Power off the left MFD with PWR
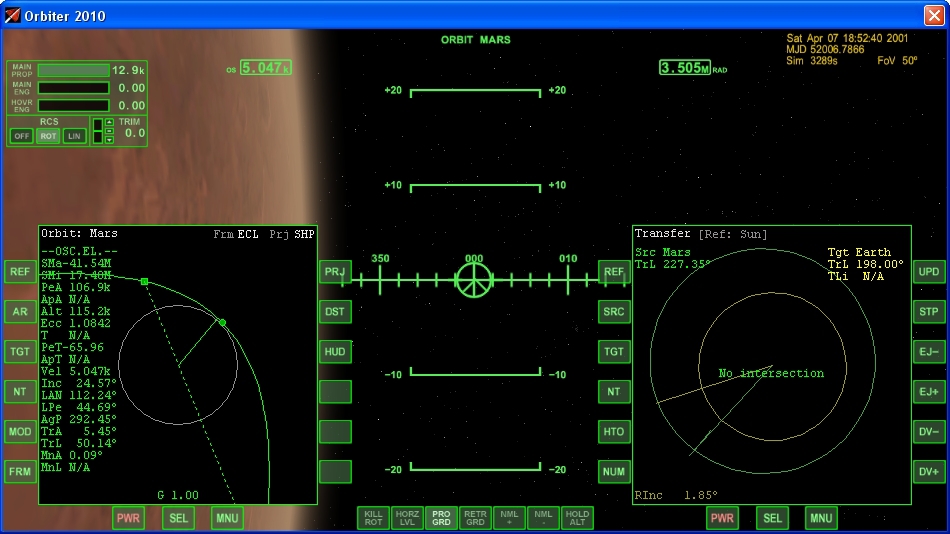950x534 pixels. point(128,518)
